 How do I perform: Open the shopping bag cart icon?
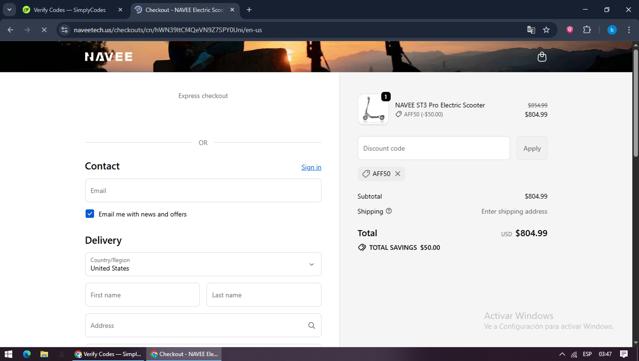click(x=542, y=57)
